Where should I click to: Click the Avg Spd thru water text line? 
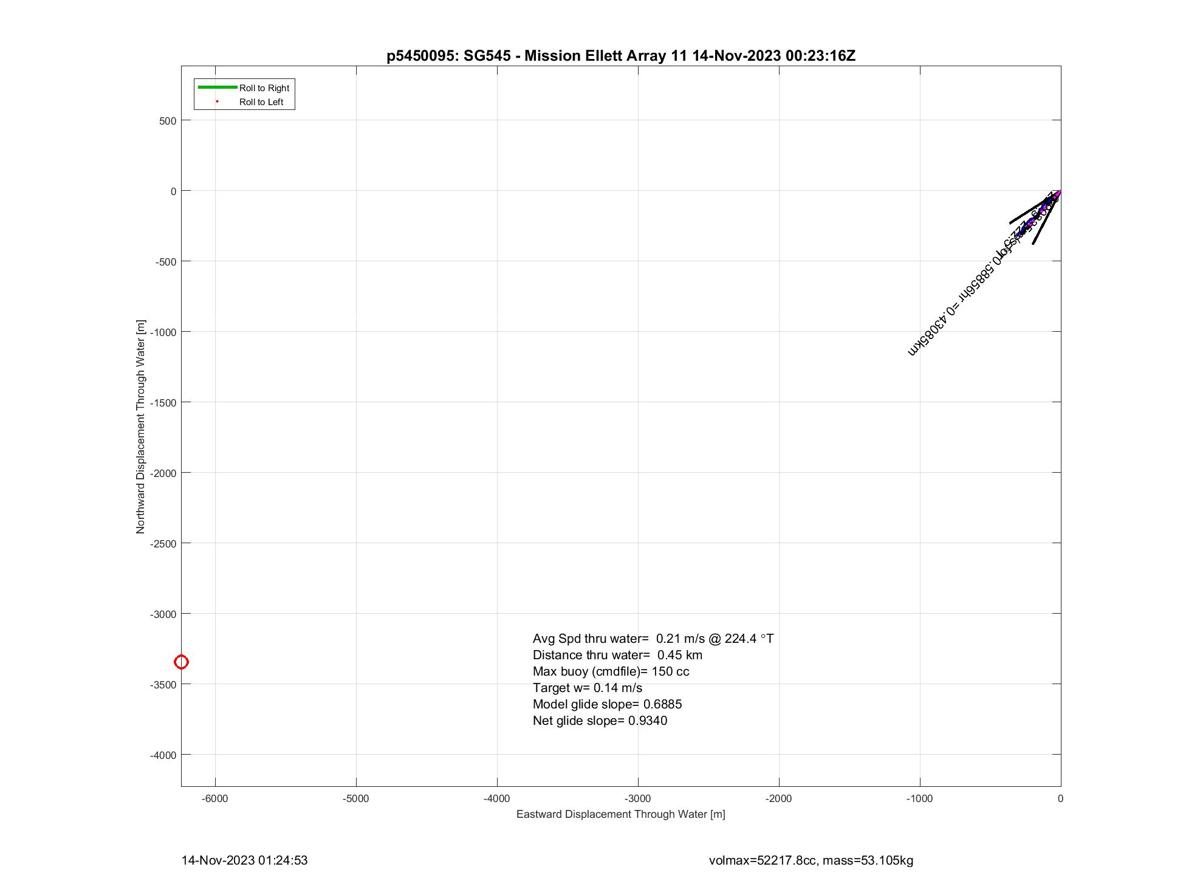653,638
